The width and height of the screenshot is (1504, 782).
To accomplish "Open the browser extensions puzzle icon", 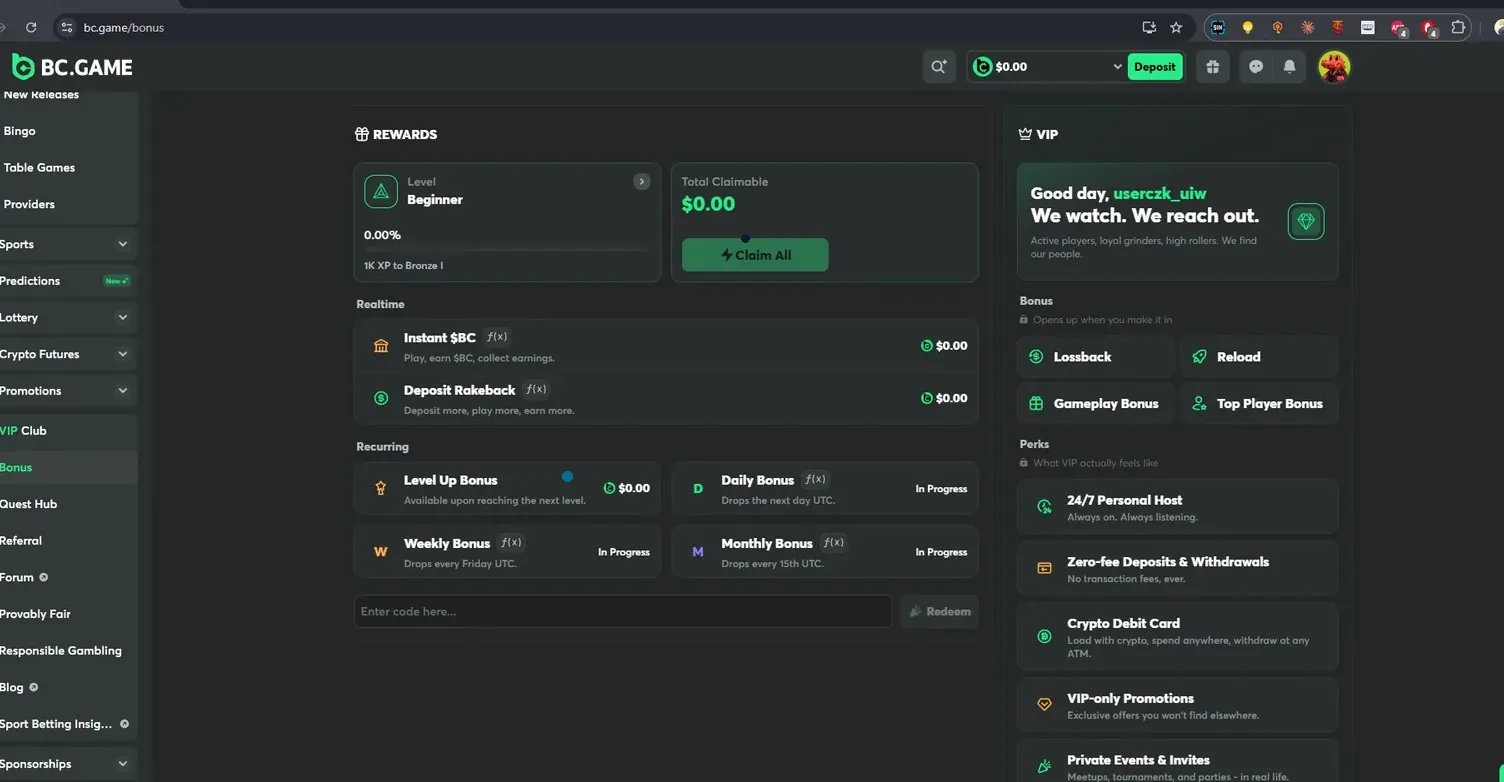I will point(1458,28).
